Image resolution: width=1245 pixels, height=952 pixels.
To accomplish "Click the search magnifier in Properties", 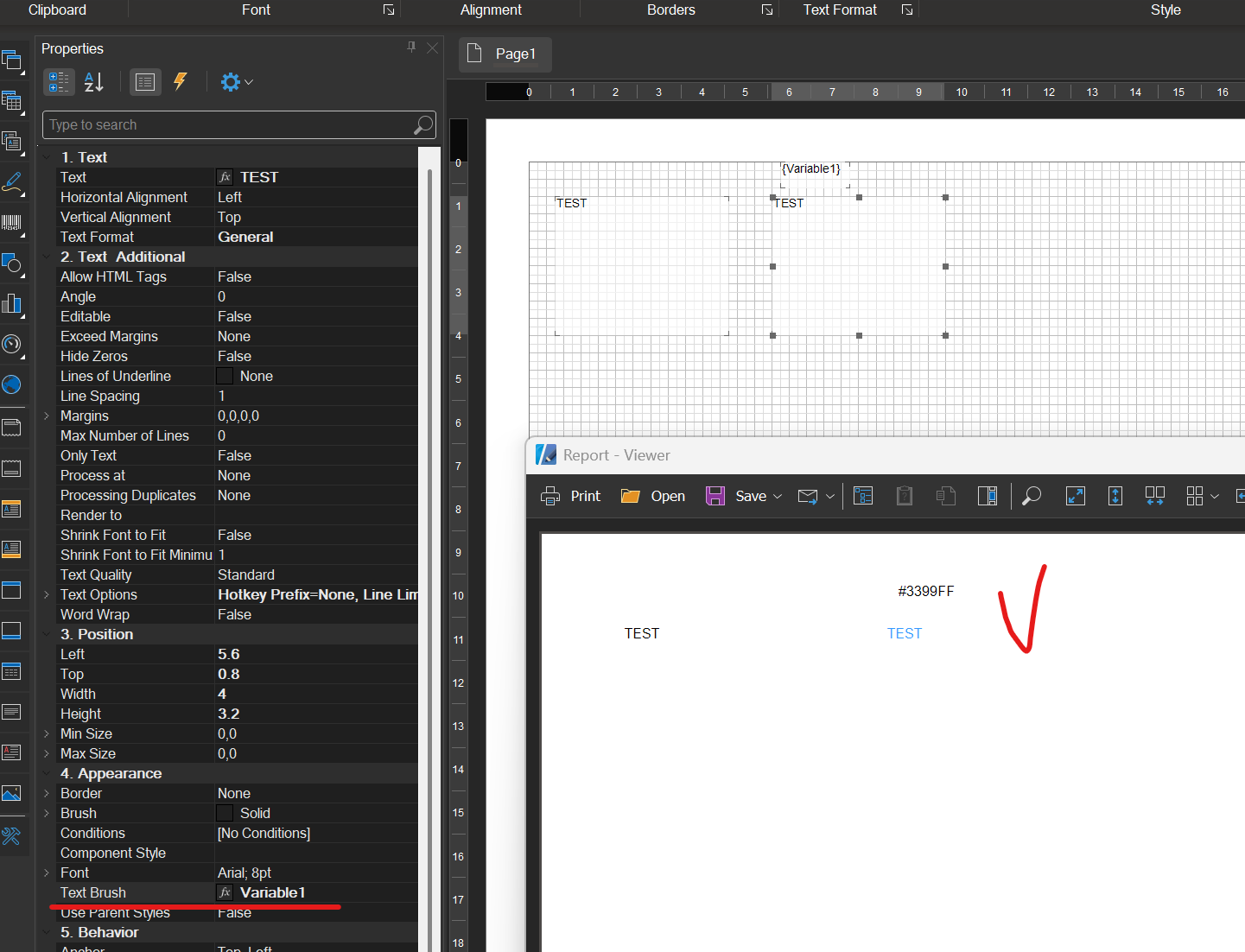I will [x=422, y=125].
